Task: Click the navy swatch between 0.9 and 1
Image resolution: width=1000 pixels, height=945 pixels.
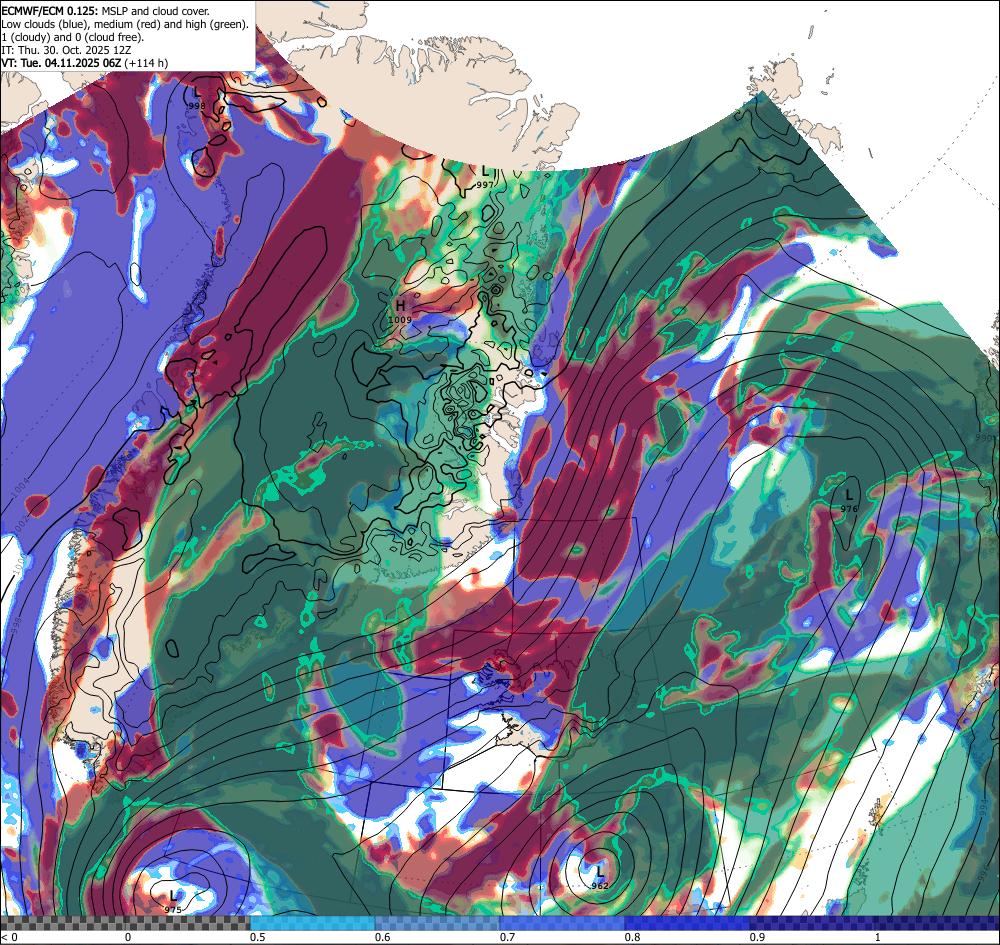Action: tap(812, 923)
